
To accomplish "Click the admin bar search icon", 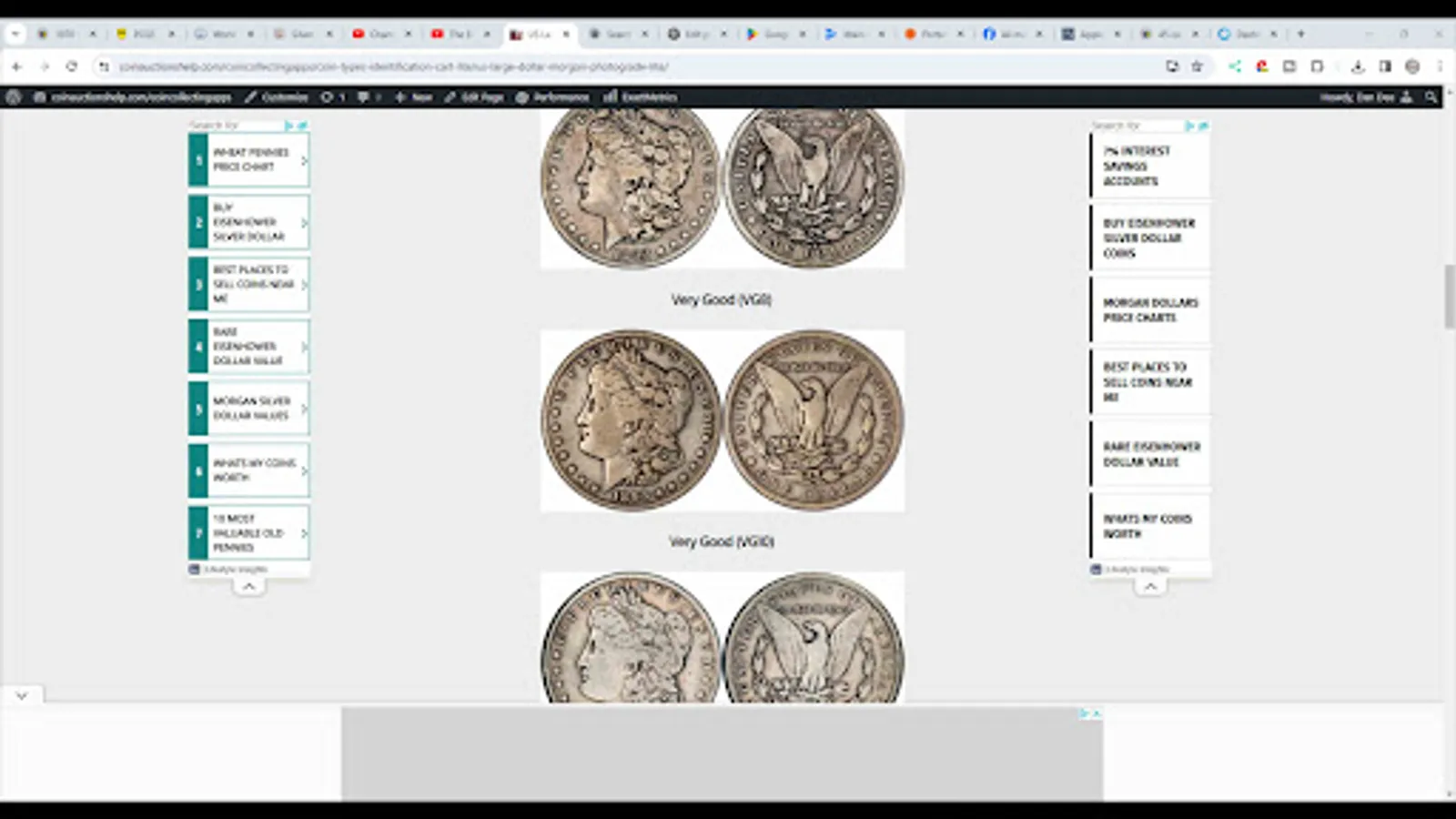I will [1431, 96].
